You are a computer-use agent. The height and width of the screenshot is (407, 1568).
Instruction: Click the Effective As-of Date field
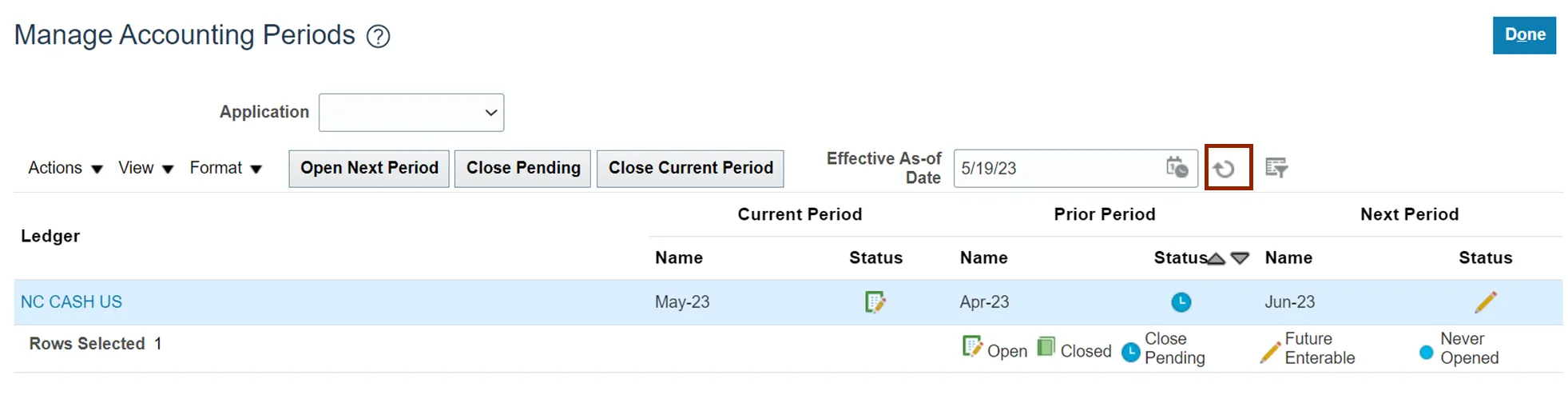1057,169
